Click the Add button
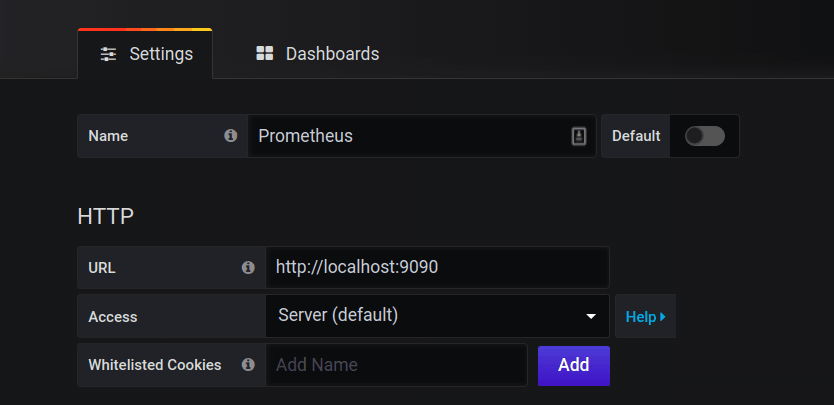This screenshot has width=834, height=405. click(x=574, y=366)
